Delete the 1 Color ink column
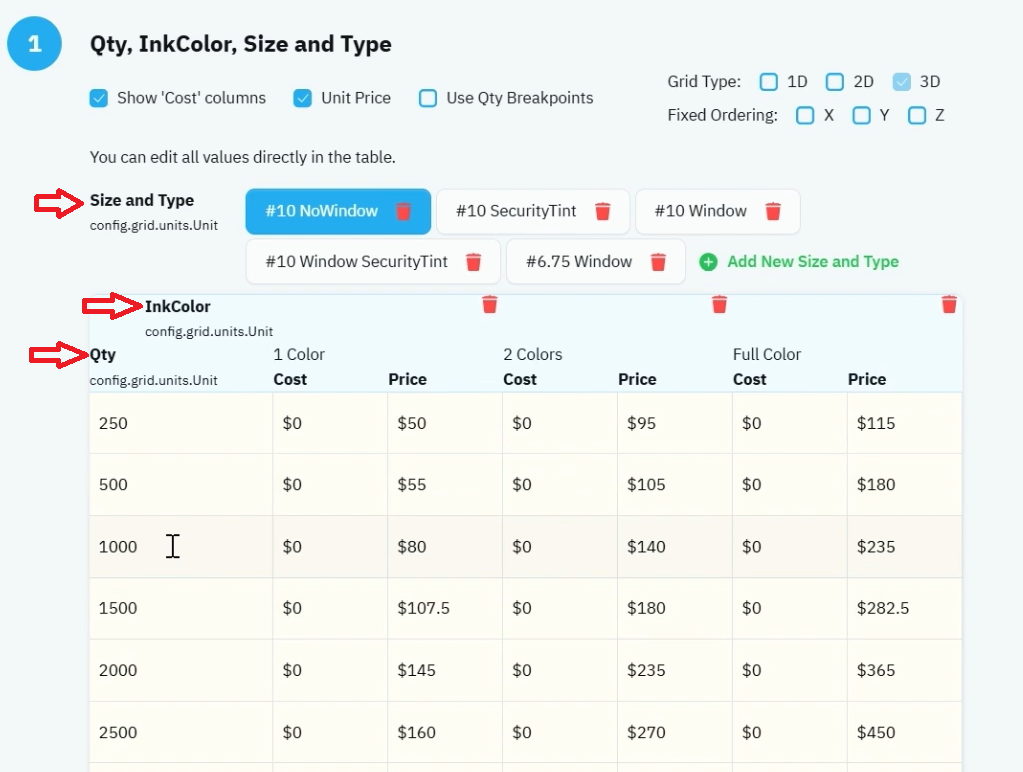This screenshot has height=772, width=1023. 490,305
